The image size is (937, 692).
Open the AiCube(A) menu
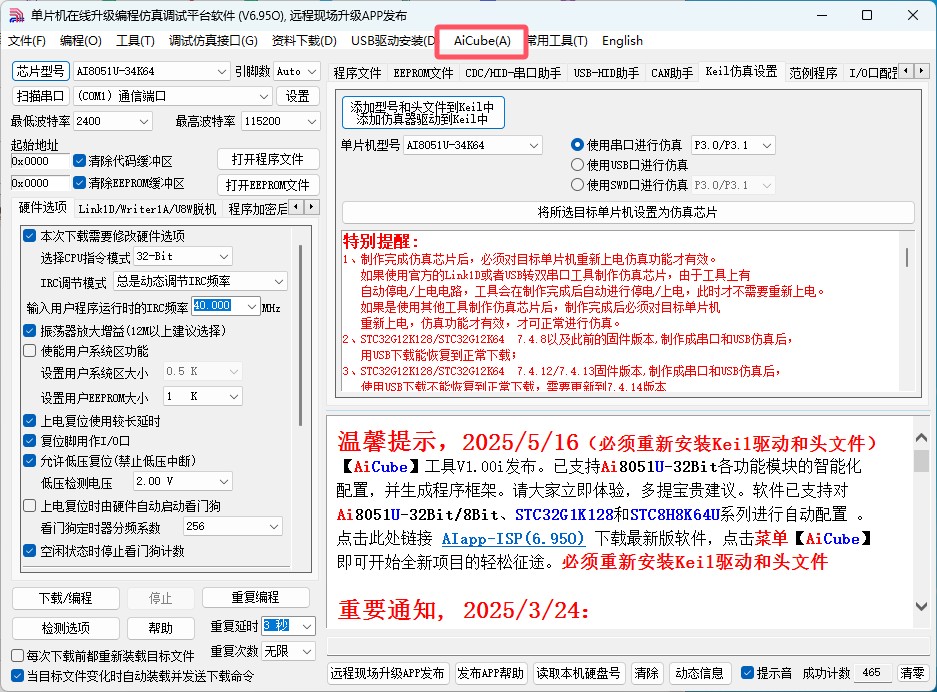coord(482,41)
